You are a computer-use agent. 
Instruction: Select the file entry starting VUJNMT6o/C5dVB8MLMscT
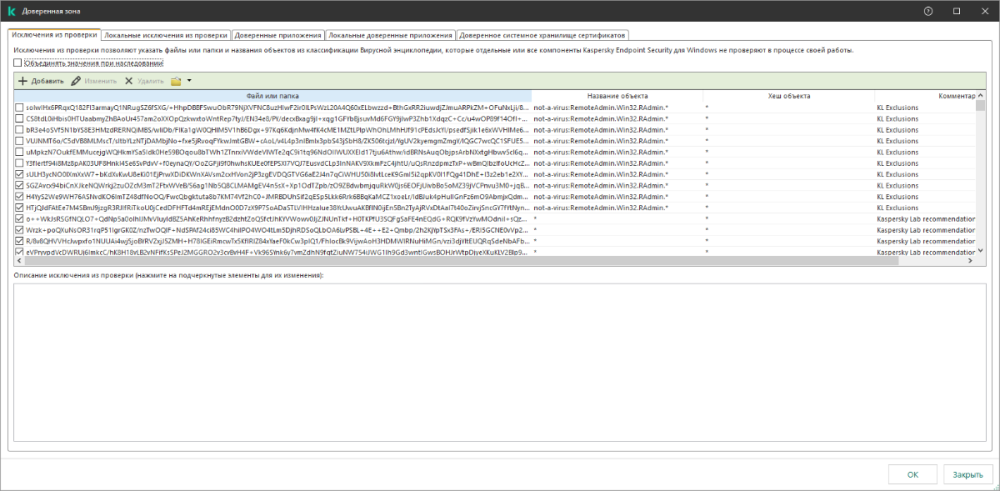pos(277,141)
